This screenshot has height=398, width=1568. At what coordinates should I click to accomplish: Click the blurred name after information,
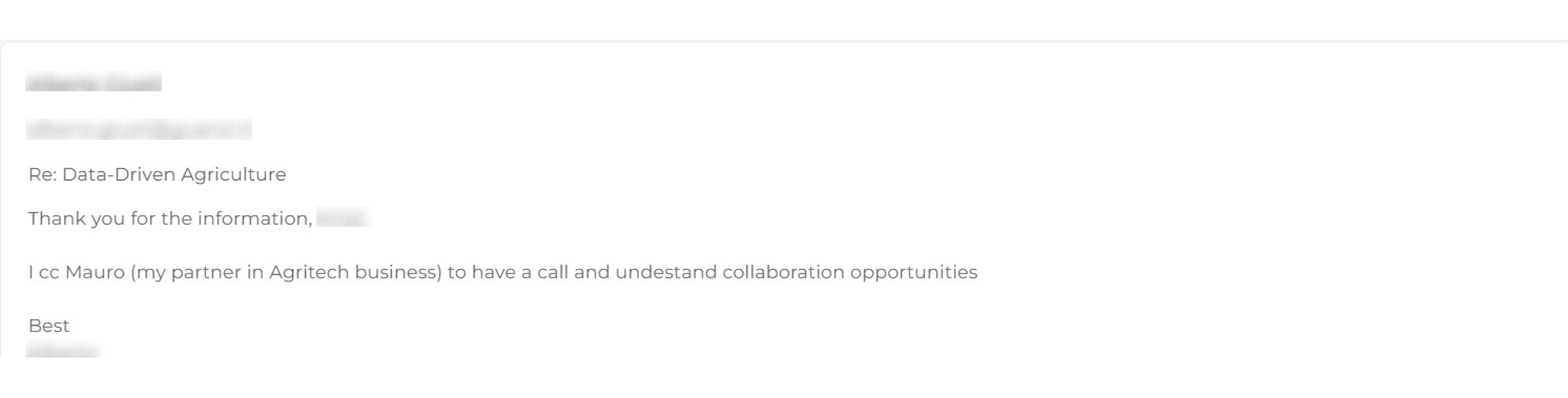(343, 218)
